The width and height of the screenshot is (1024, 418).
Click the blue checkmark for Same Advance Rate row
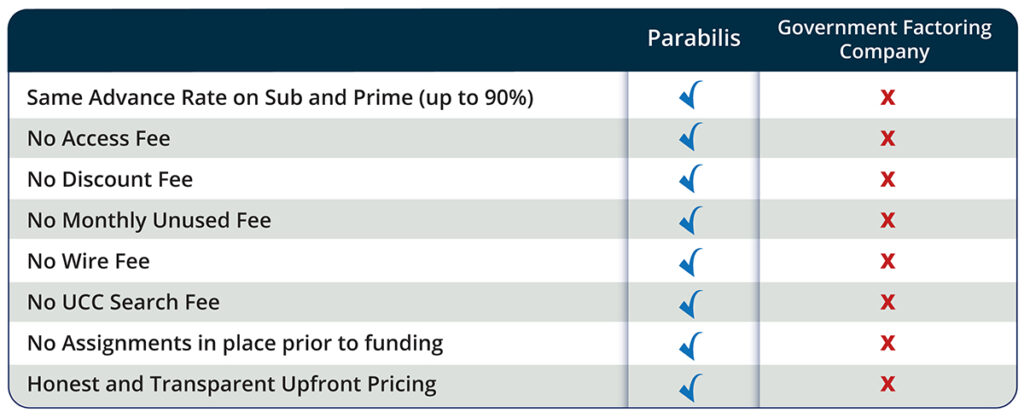691,97
